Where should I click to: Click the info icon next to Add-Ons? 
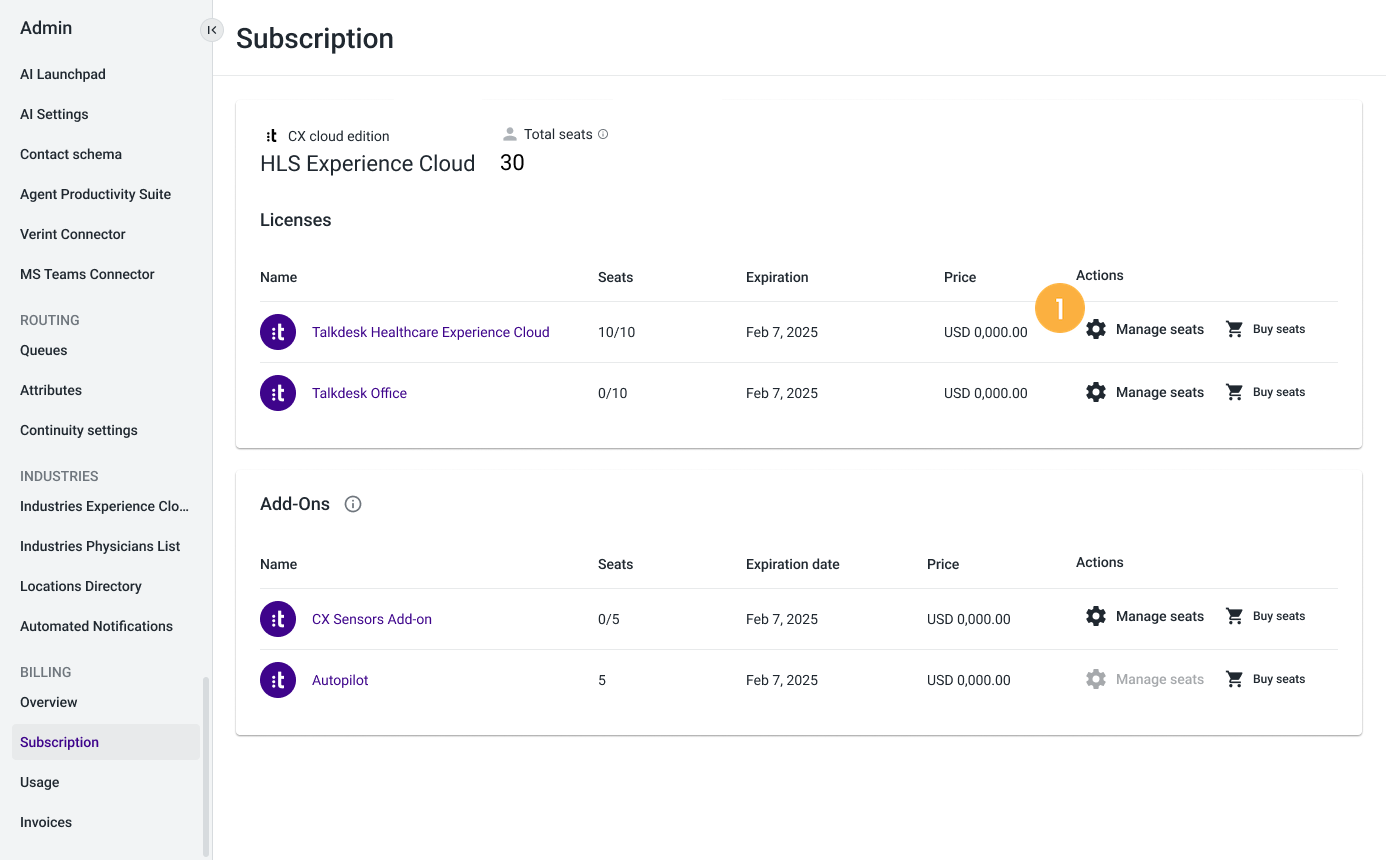tap(352, 504)
